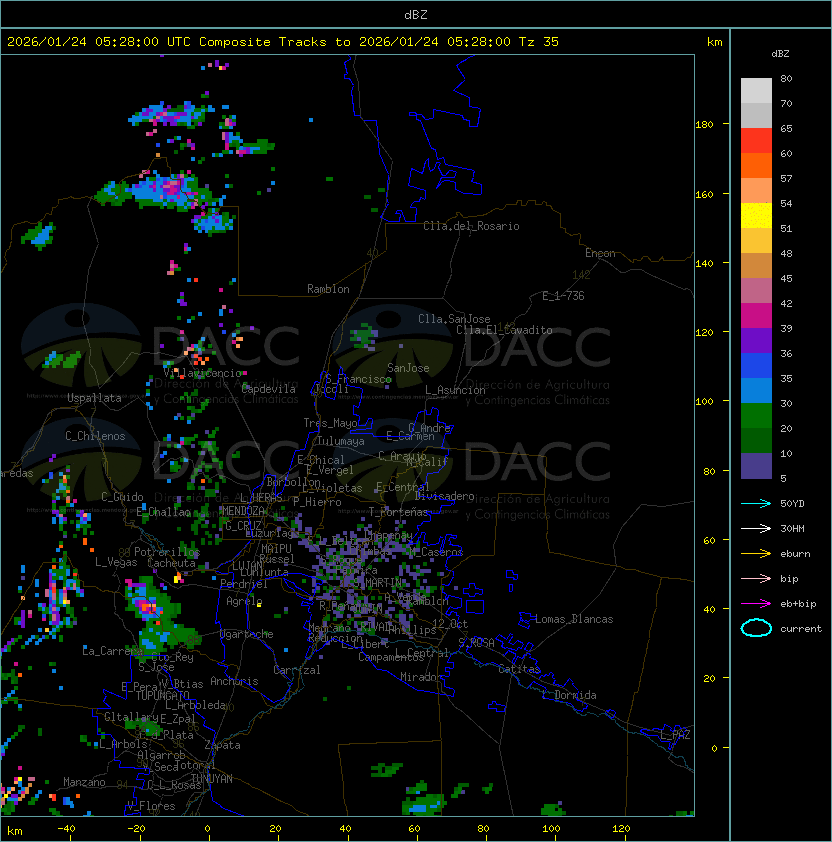Pick the light gray top dBZ swatch
This screenshot has height=842, width=832.
coord(756,90)
